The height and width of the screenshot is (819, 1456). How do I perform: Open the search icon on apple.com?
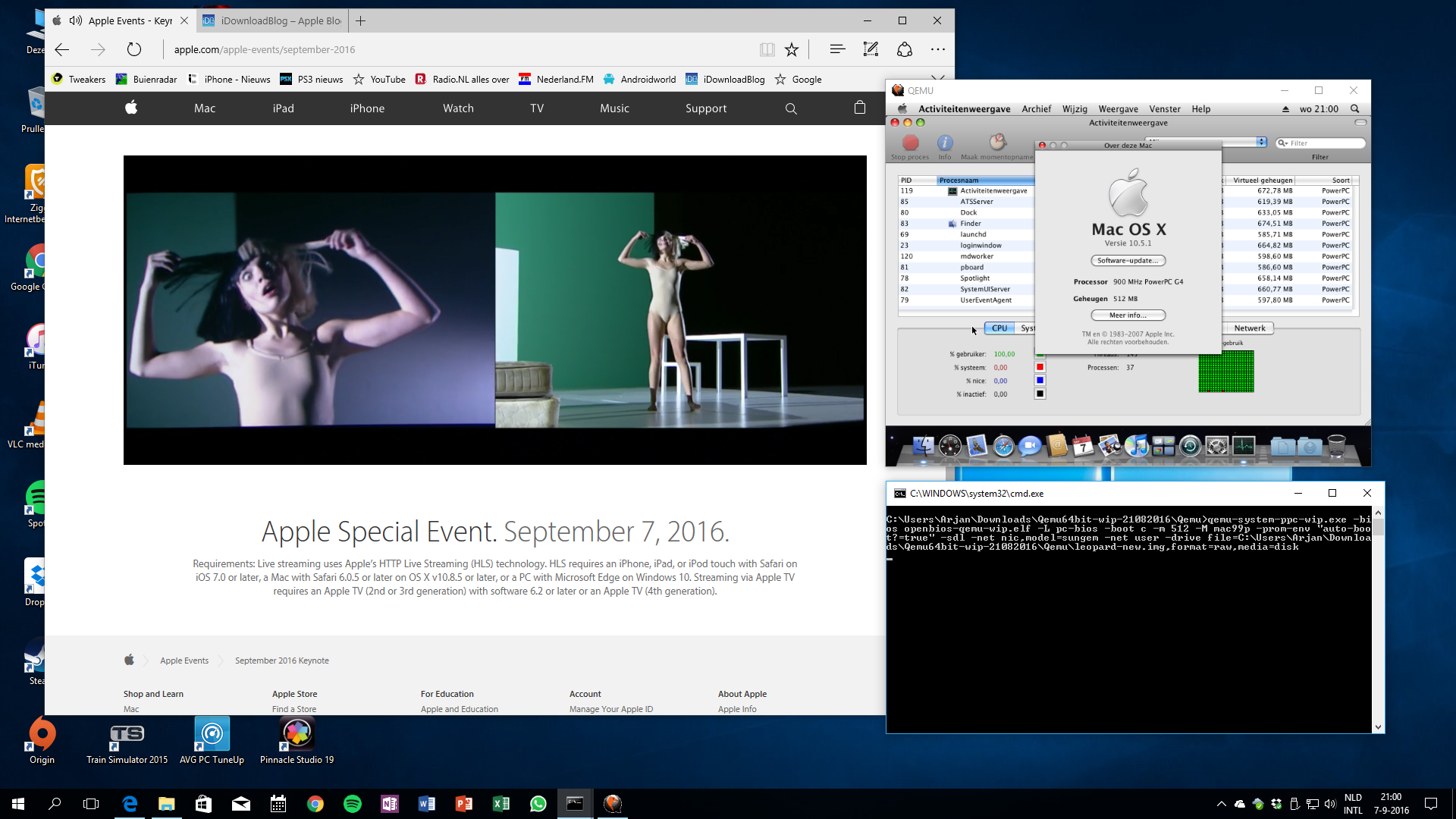[x=791, y=108]
